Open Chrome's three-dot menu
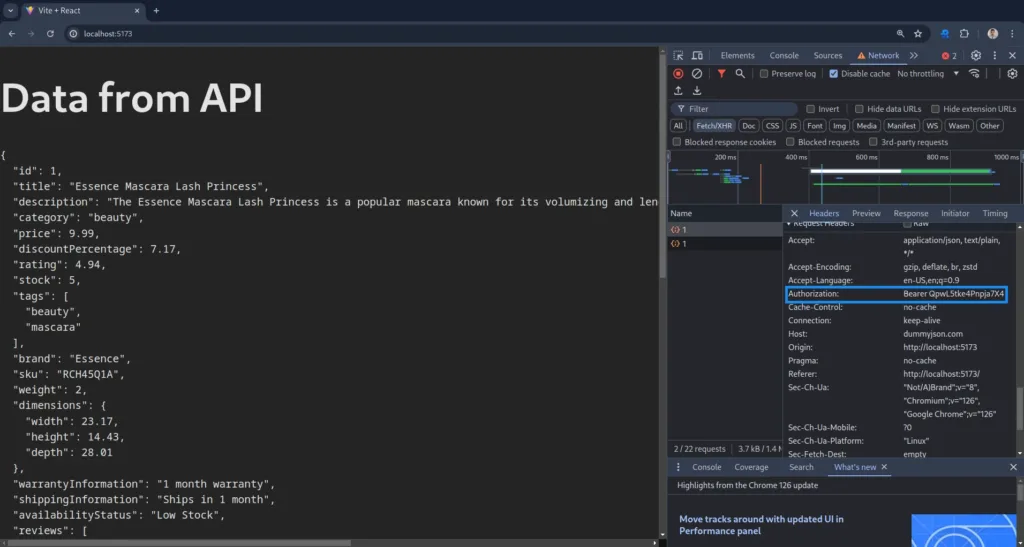Viewport: 1024px width, 547px height. click(1012, 33)
